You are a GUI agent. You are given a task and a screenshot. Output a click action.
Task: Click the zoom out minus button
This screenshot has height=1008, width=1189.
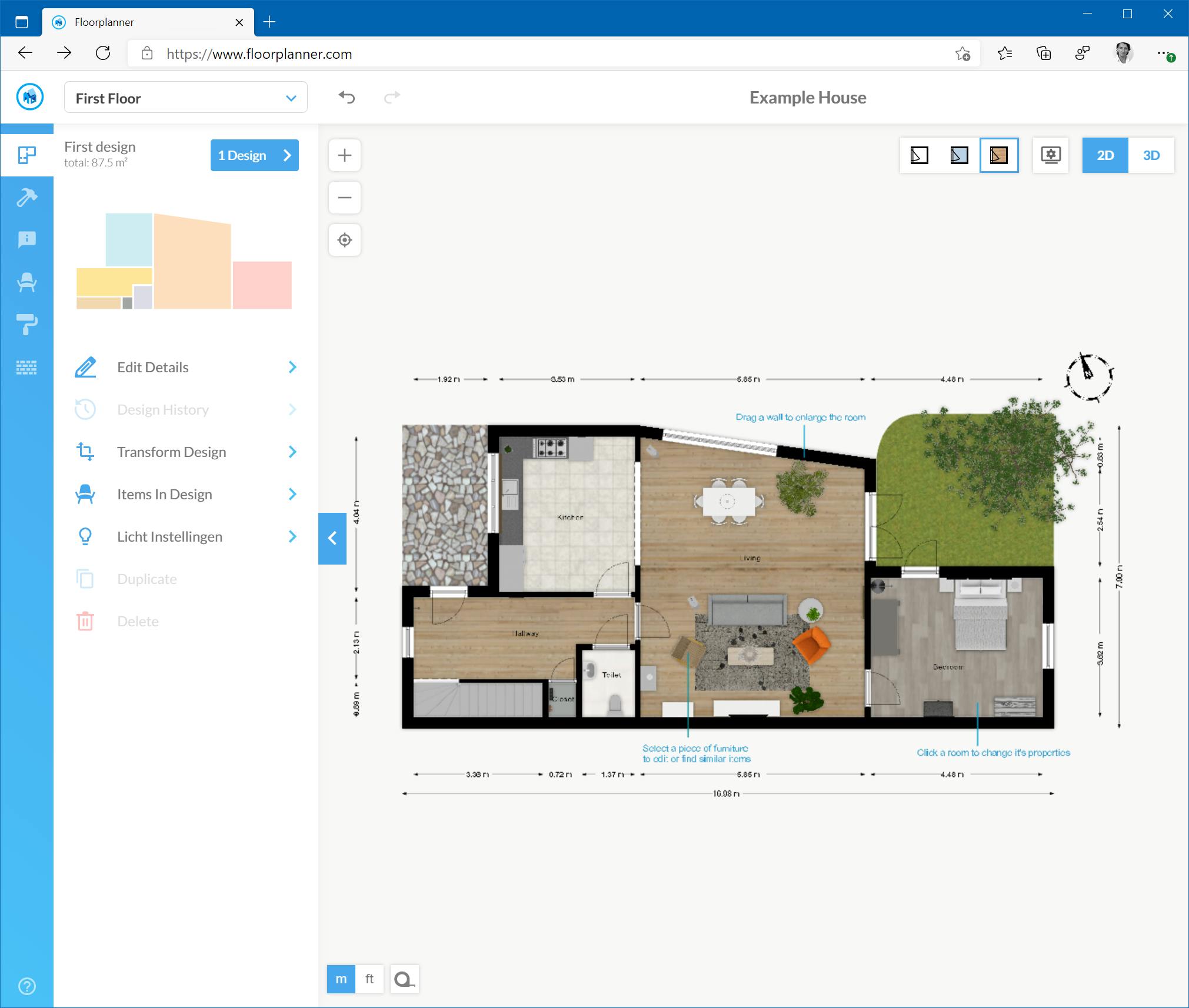(x=345, y=198)
